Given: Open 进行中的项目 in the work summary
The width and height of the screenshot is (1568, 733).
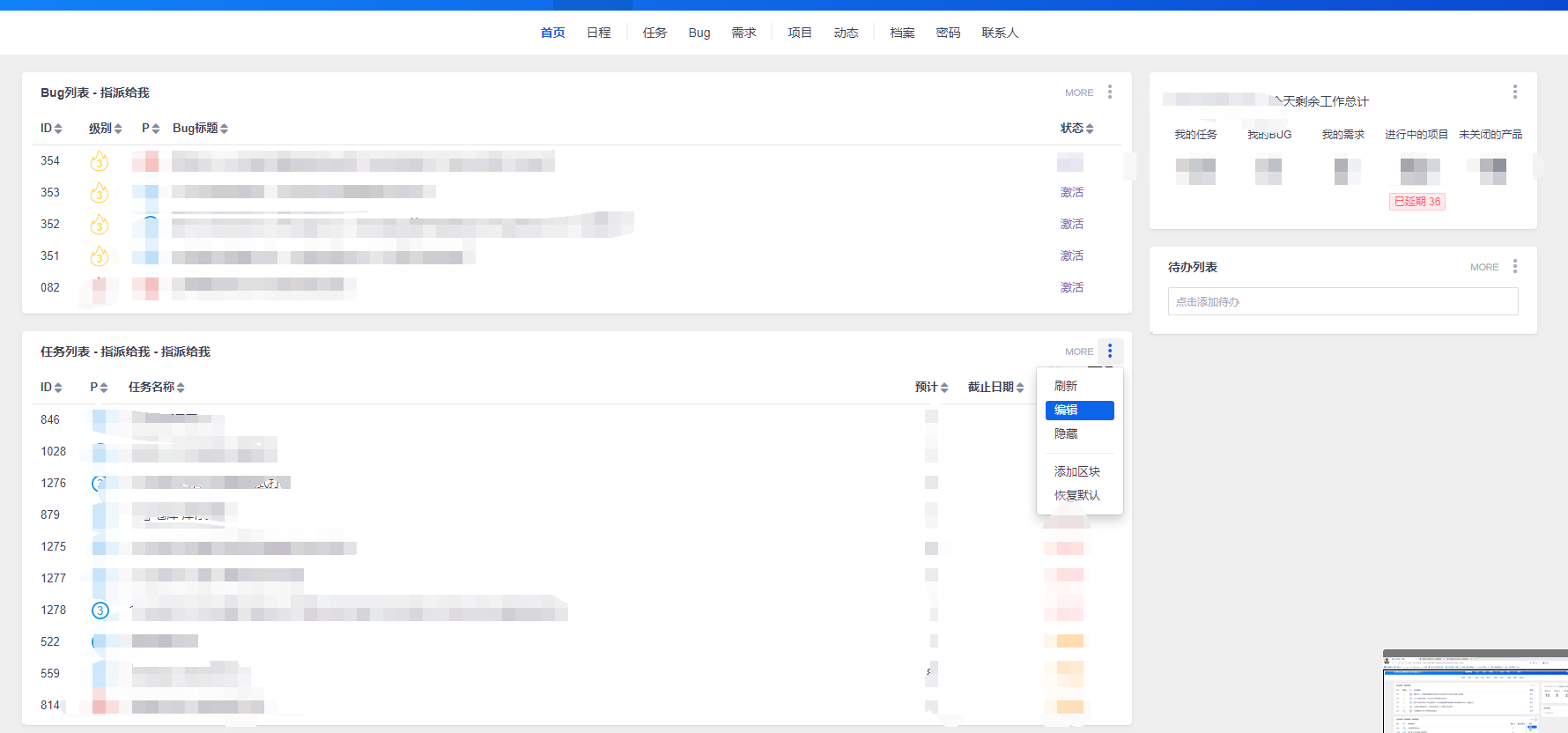Looking at the screenshot, I should point(1416,135).
